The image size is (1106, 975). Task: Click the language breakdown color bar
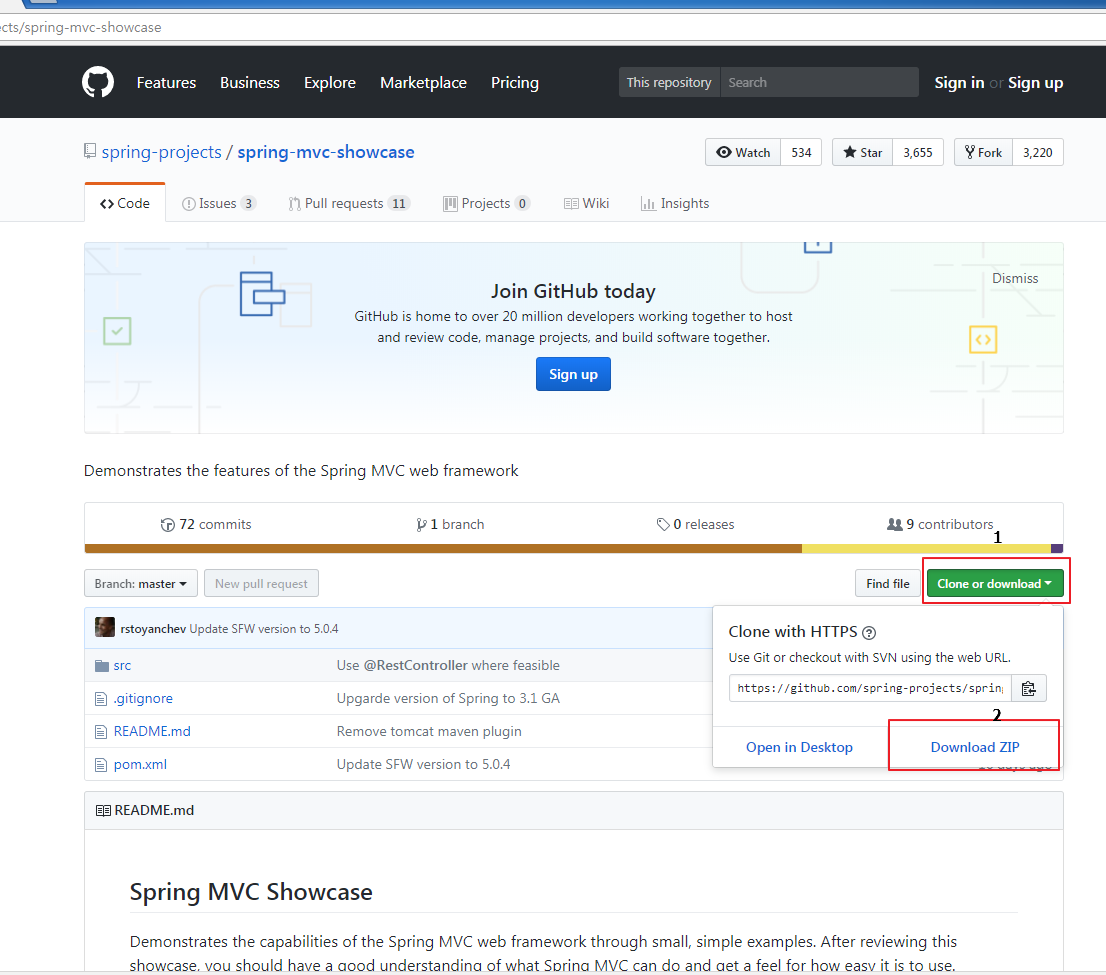[x=573, y=549]
